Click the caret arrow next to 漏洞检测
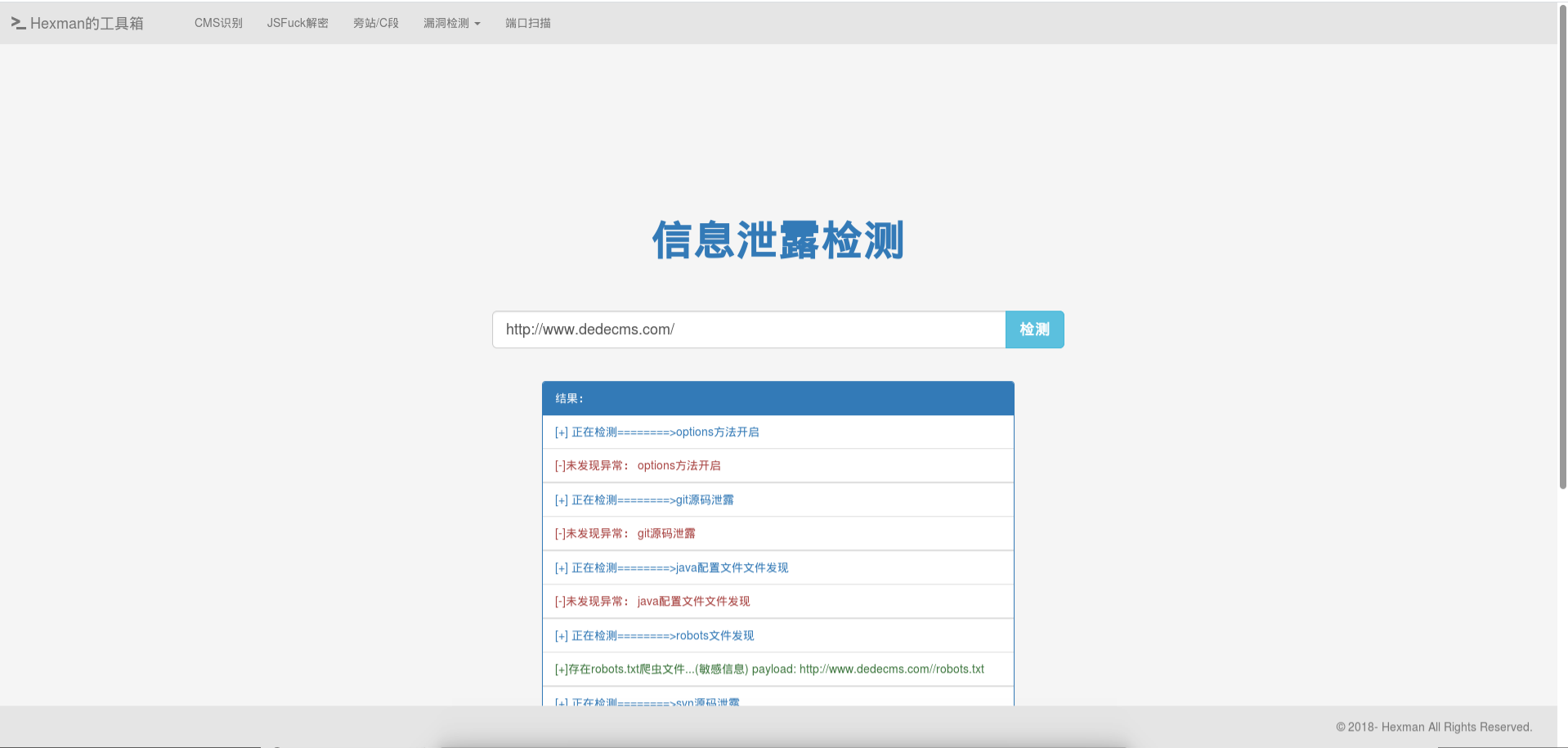Screen dimensions: 1568x748 (x=478, y=24)
